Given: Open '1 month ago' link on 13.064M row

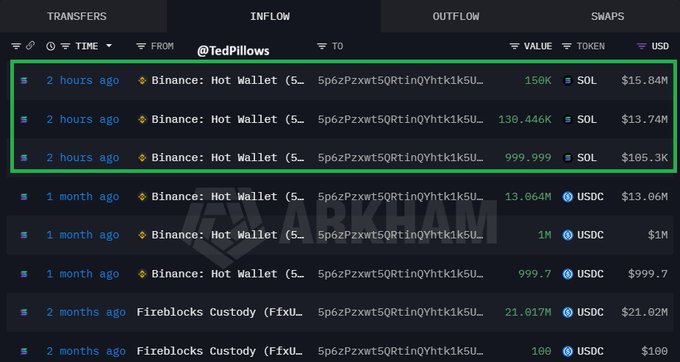Looking at the screenshot, I should pyautogui.click(x=83, y=197).
